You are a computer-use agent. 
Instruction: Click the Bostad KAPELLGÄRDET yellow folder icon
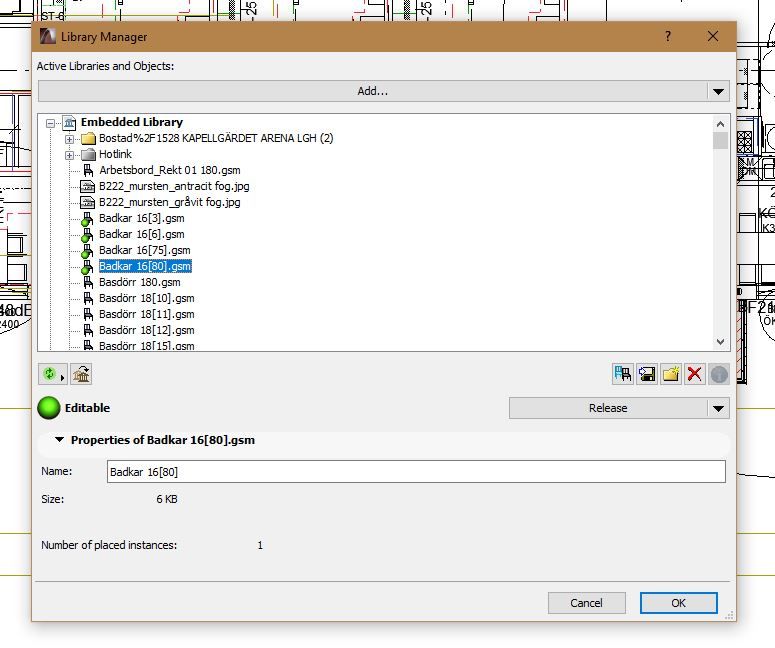tap(88, 138)
